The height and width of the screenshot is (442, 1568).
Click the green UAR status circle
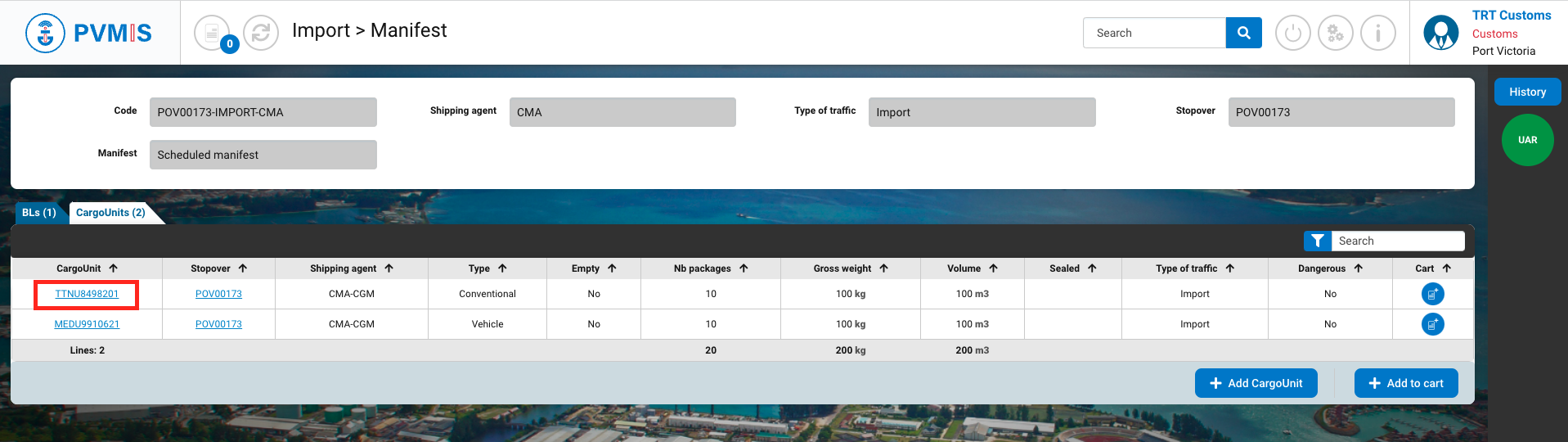[1527, 140]
